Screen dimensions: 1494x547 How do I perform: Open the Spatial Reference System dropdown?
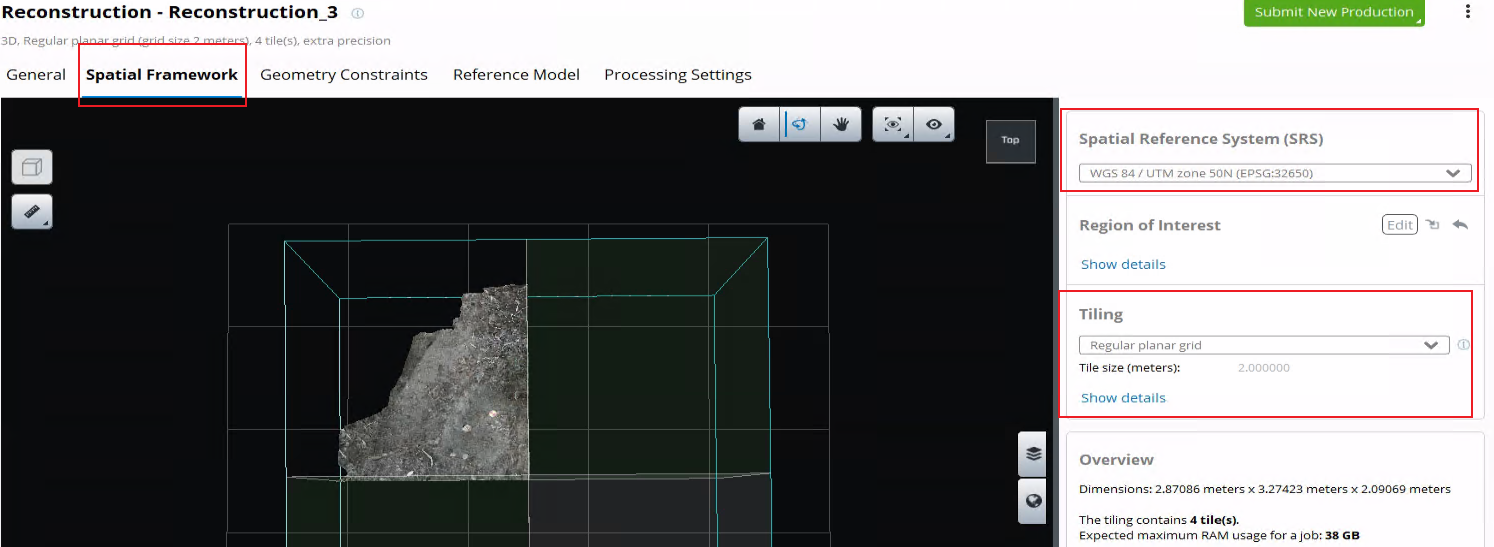coord(1274,173)
